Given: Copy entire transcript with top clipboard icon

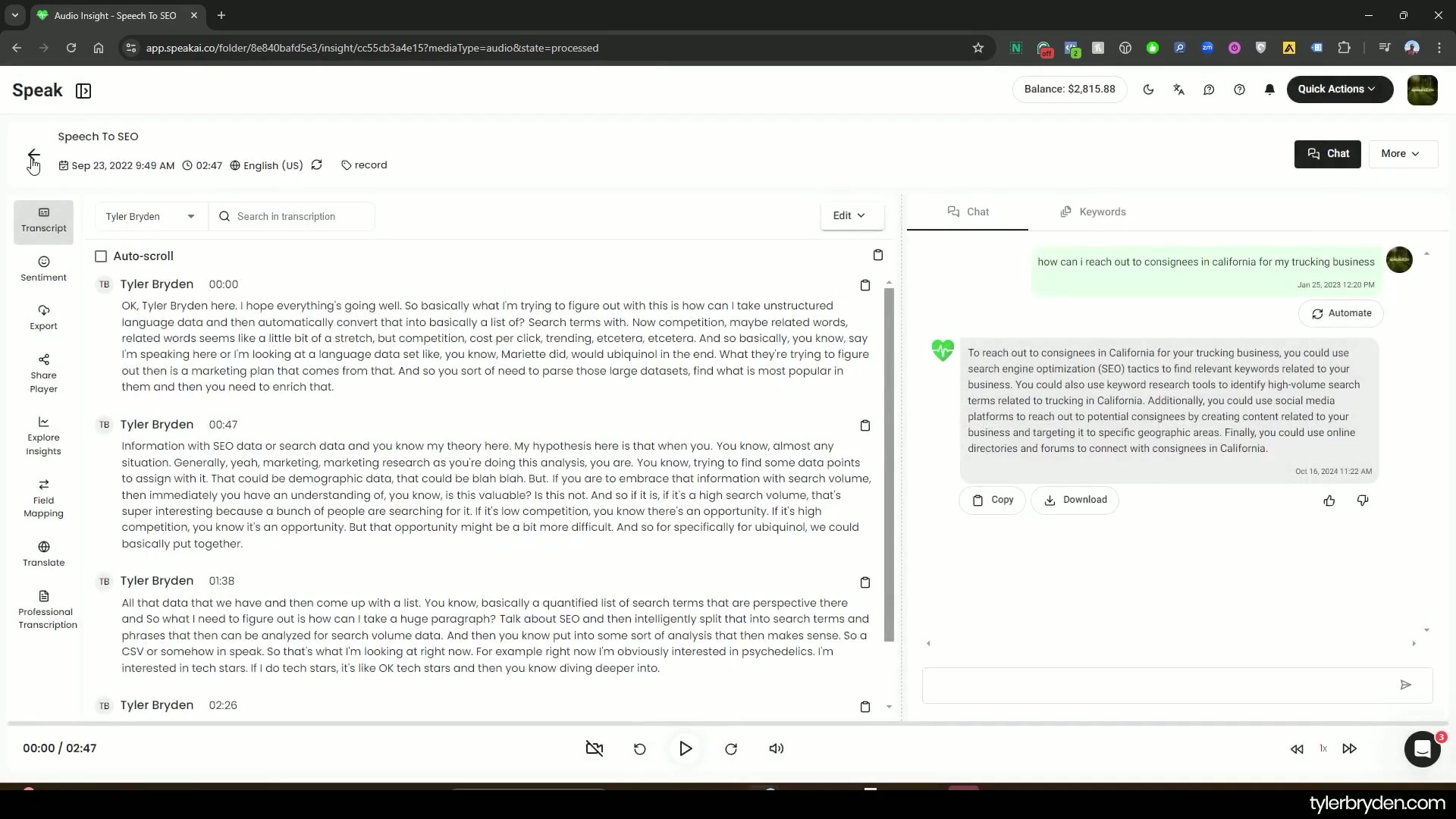Looking at the screenshot, I should tap(877, 255).
